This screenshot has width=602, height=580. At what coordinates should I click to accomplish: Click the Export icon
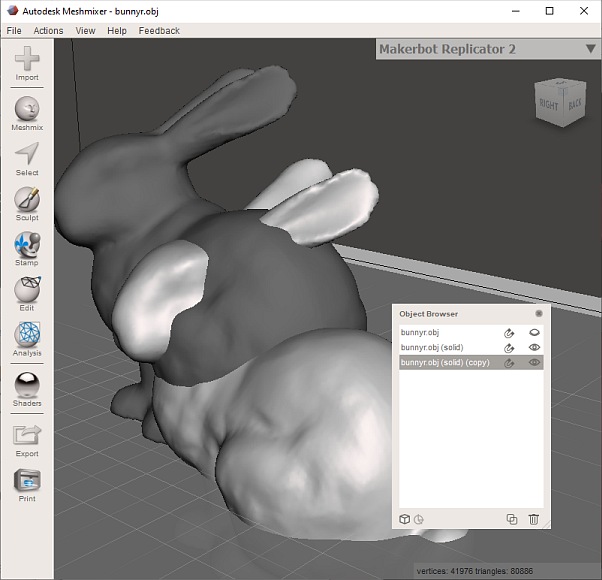pyautogui.click(x=27, y=435)
